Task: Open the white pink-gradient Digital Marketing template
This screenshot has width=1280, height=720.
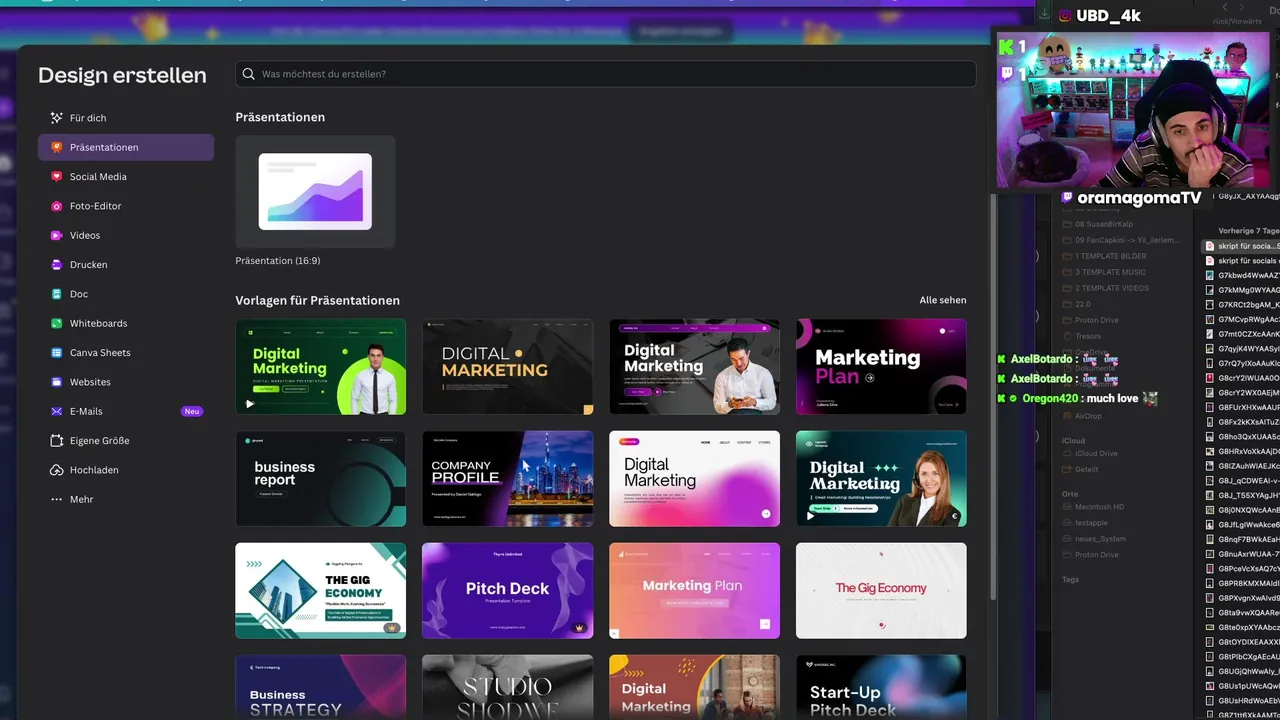Action: (x=694, y=478)
